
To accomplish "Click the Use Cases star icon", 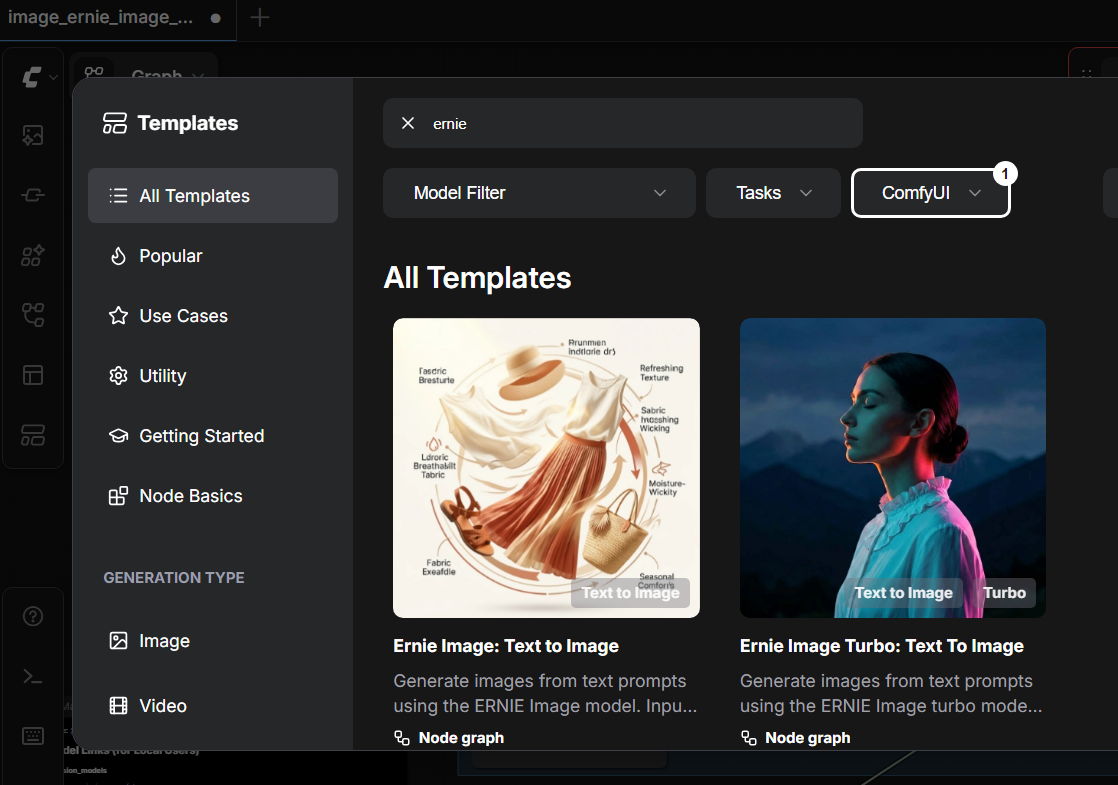I will (x=118, y=315).
